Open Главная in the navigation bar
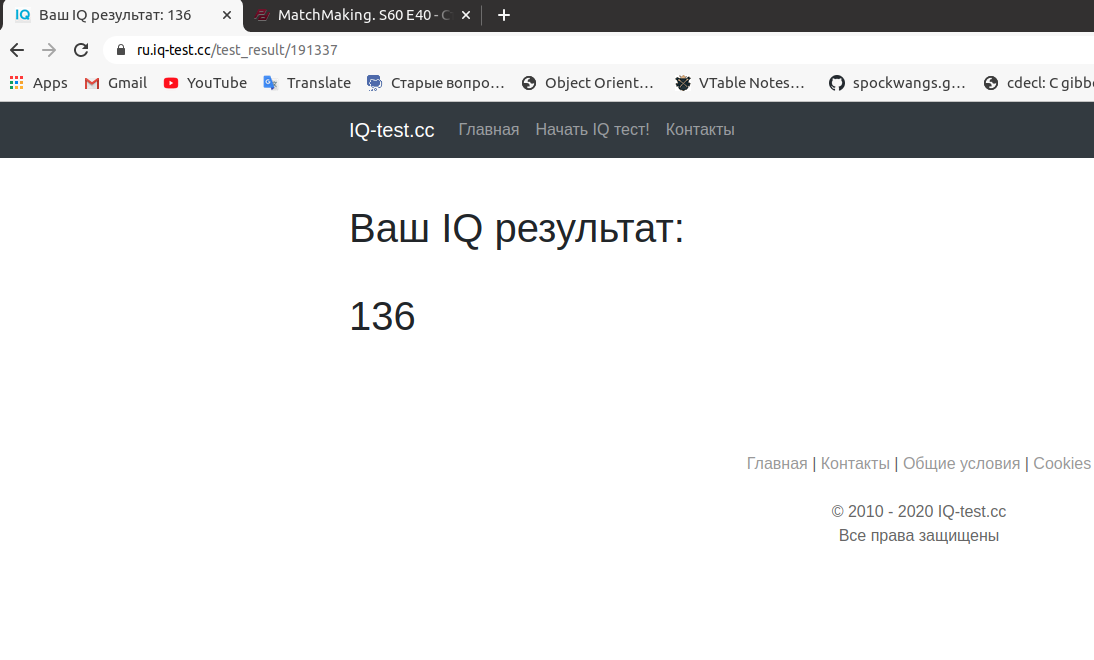 pyautogui.click(x=488, y=130)
